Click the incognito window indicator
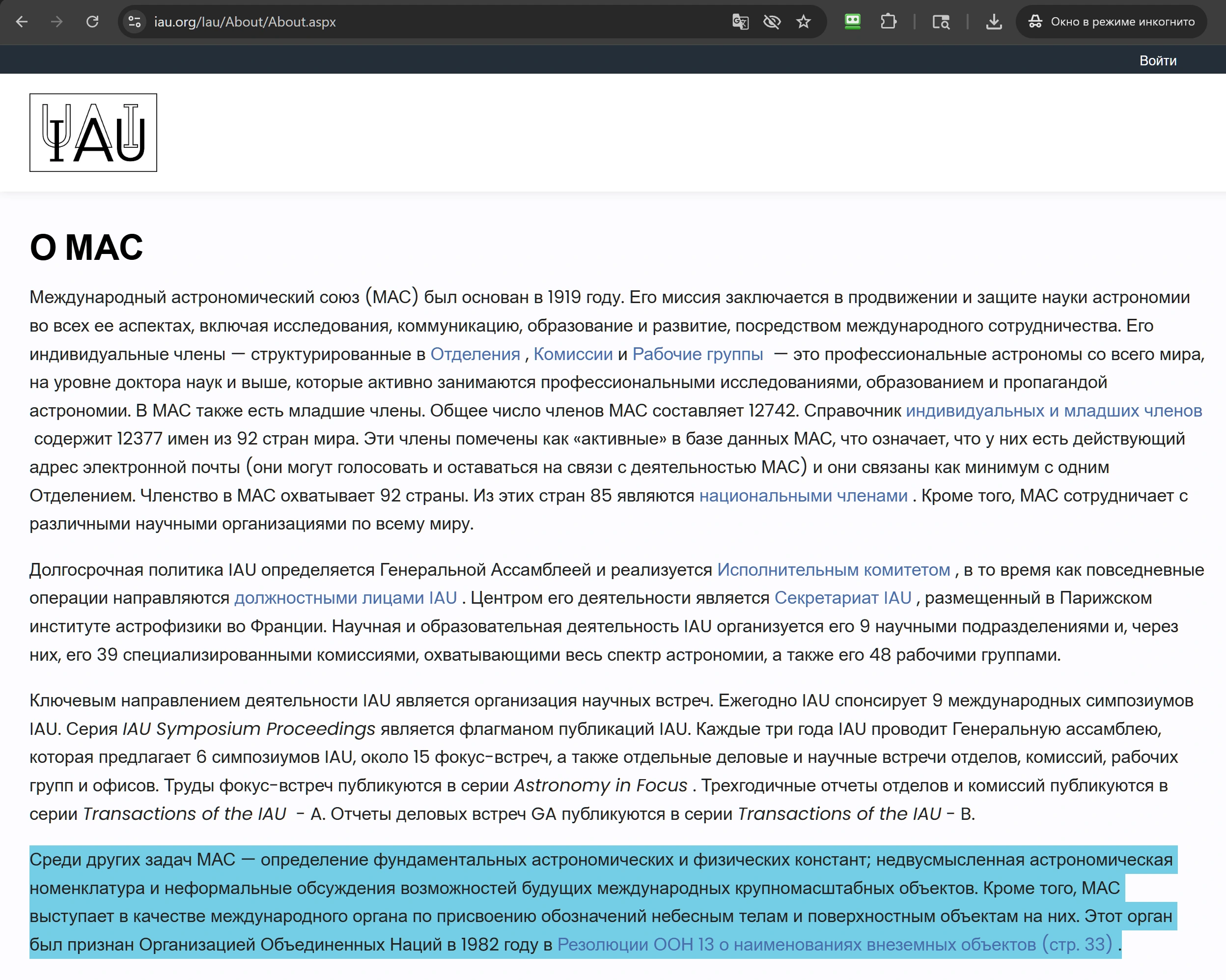This screenshot has width=1226, height=980. tap(1111, 22)
